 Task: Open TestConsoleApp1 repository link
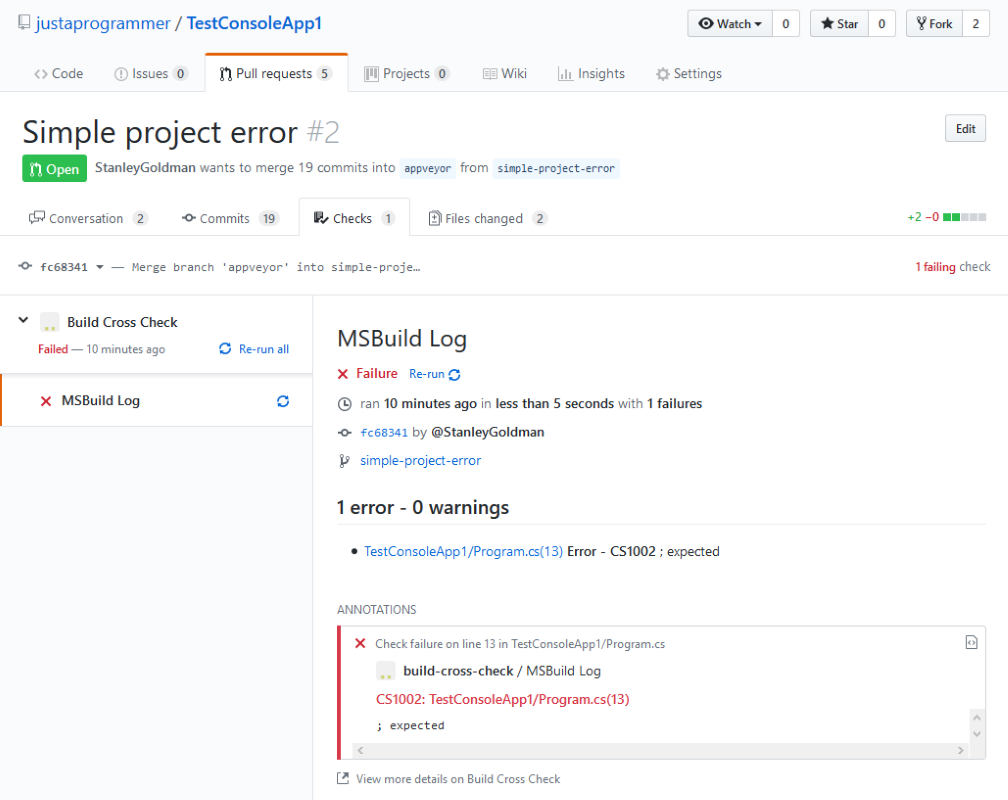coord(254,23)
